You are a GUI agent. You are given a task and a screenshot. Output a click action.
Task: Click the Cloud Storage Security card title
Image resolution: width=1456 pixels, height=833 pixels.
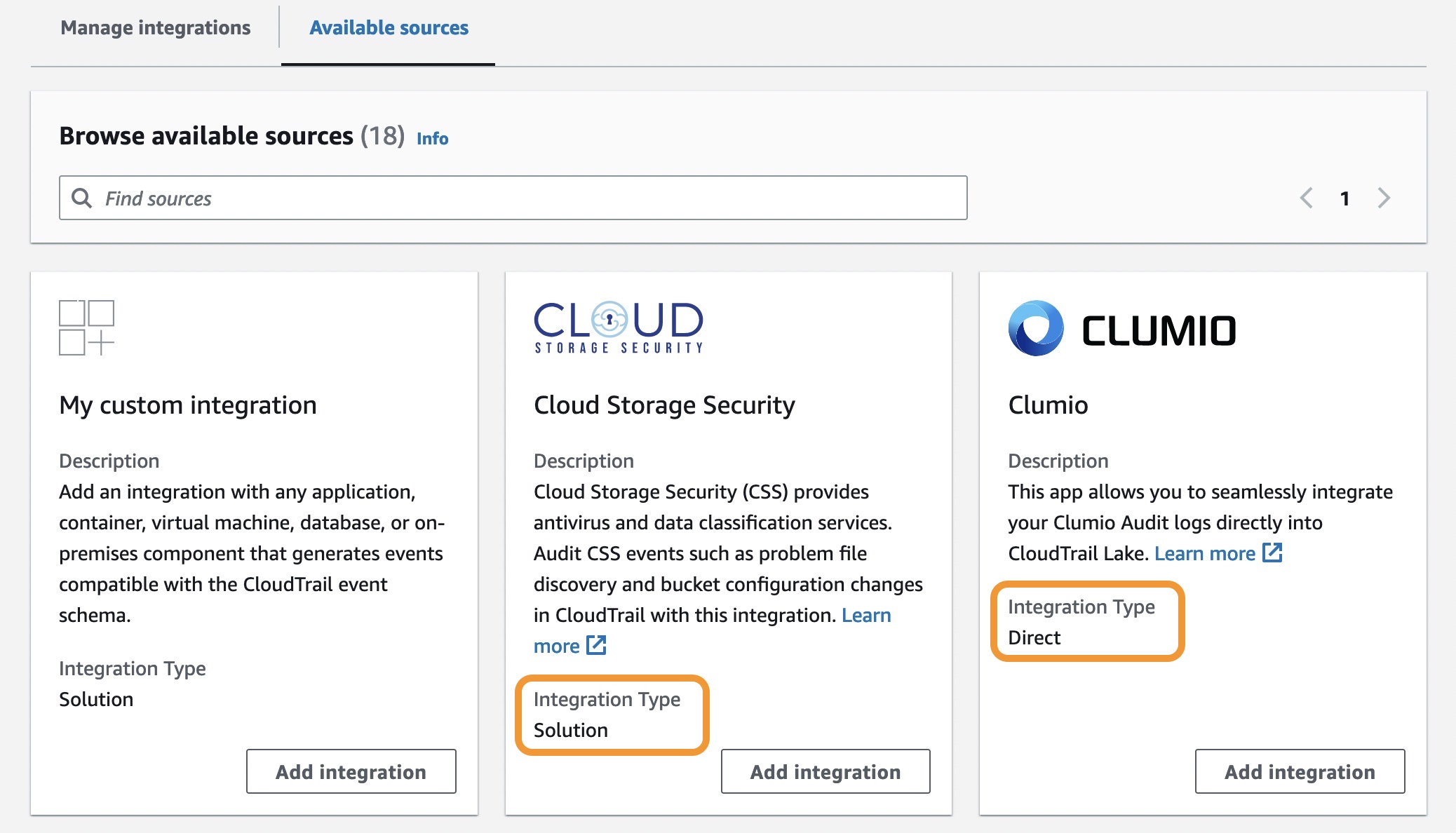[x=664, y=405]
